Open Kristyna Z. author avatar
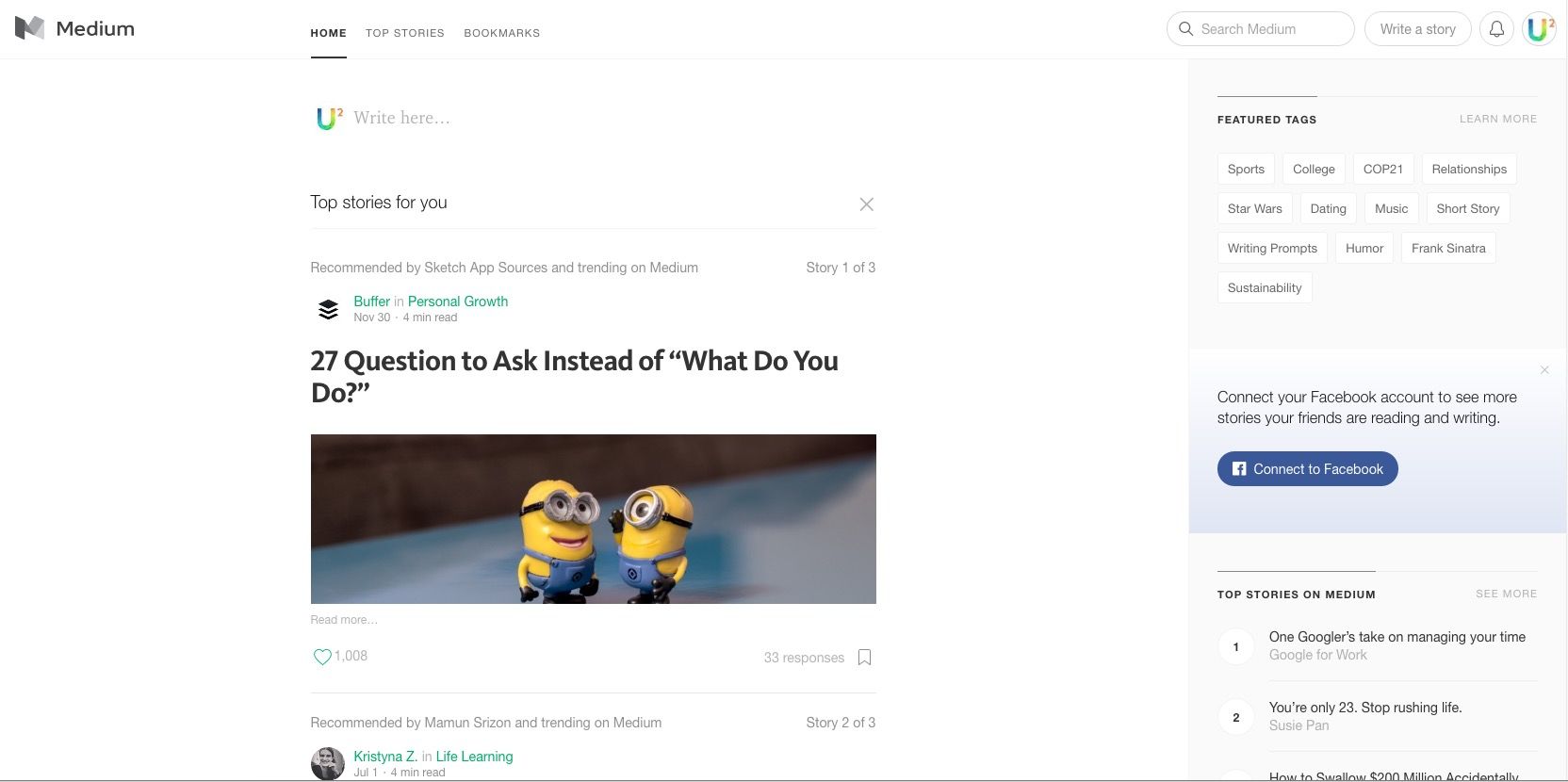Viewport: 1568px width, 782px height. click(328, 763)
